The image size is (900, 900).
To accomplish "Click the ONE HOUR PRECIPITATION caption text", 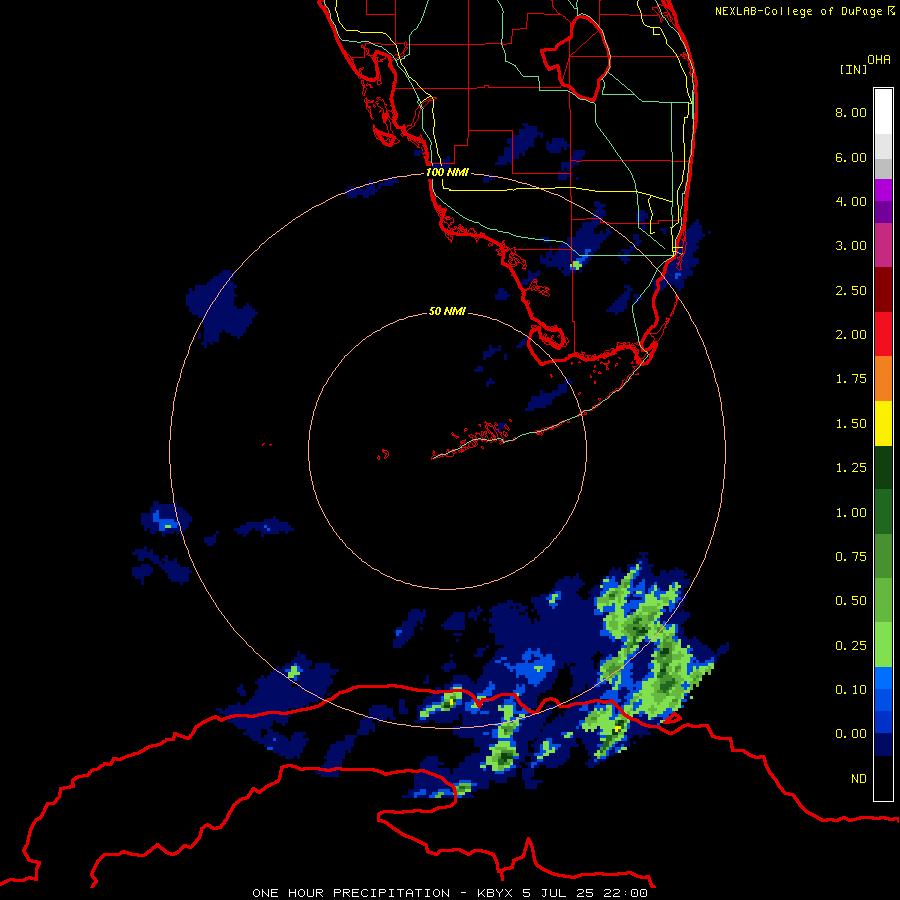I will [x=351, y=893].
